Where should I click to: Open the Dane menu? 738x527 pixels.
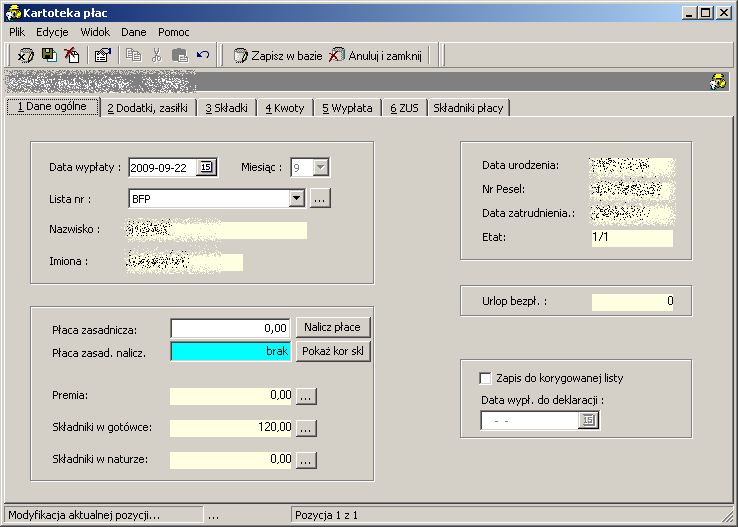click(134, 32)
